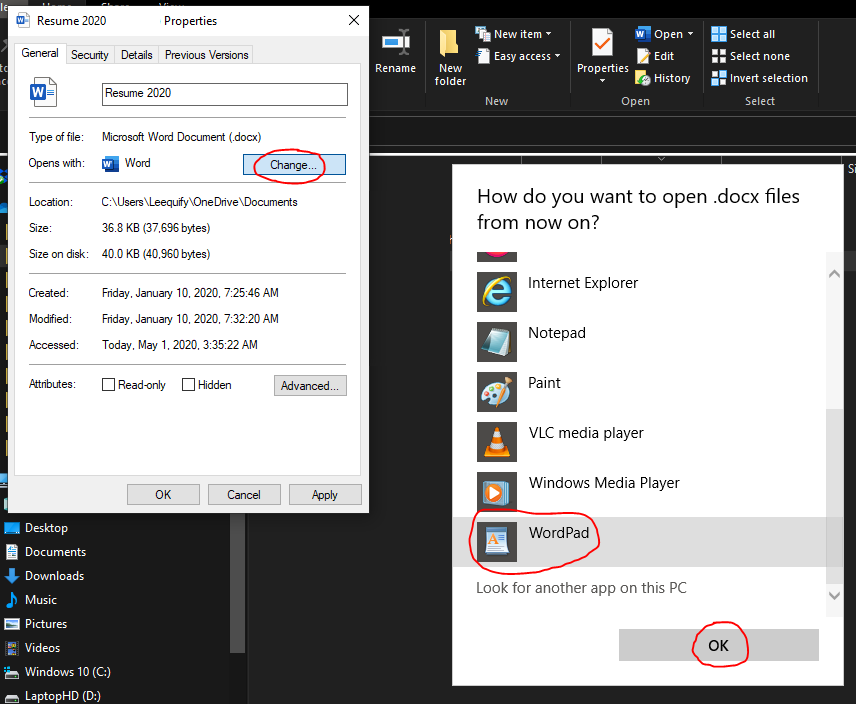
Task: Click 'Microsoft Word Document (.docx)' file type text
Action: point(181,136)
